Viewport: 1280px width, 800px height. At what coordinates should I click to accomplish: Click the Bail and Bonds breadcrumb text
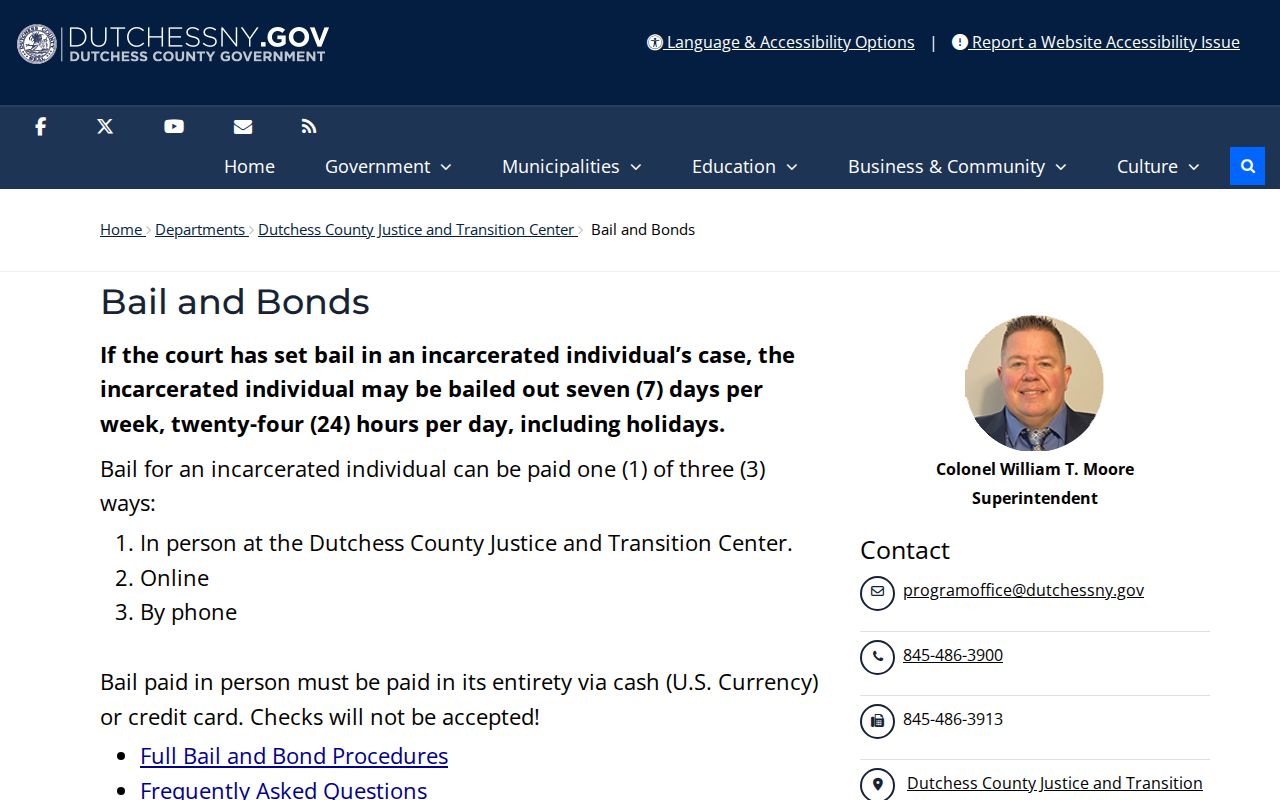pyautogui.click(x=643, y=229)
